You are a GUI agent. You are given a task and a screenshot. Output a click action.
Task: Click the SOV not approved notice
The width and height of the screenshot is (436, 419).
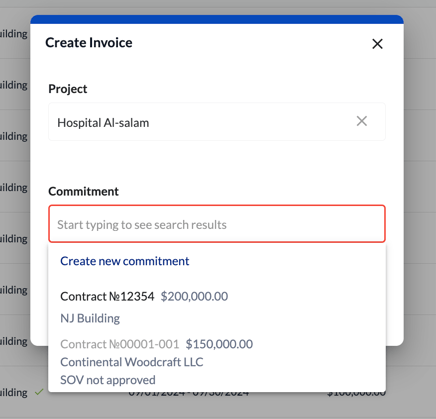(x=108, y=380)
